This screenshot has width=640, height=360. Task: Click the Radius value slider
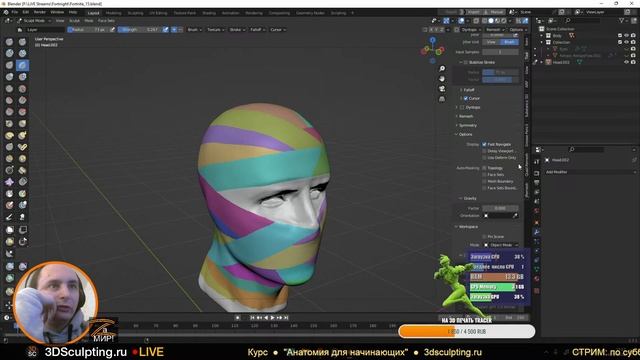point(87,29)
